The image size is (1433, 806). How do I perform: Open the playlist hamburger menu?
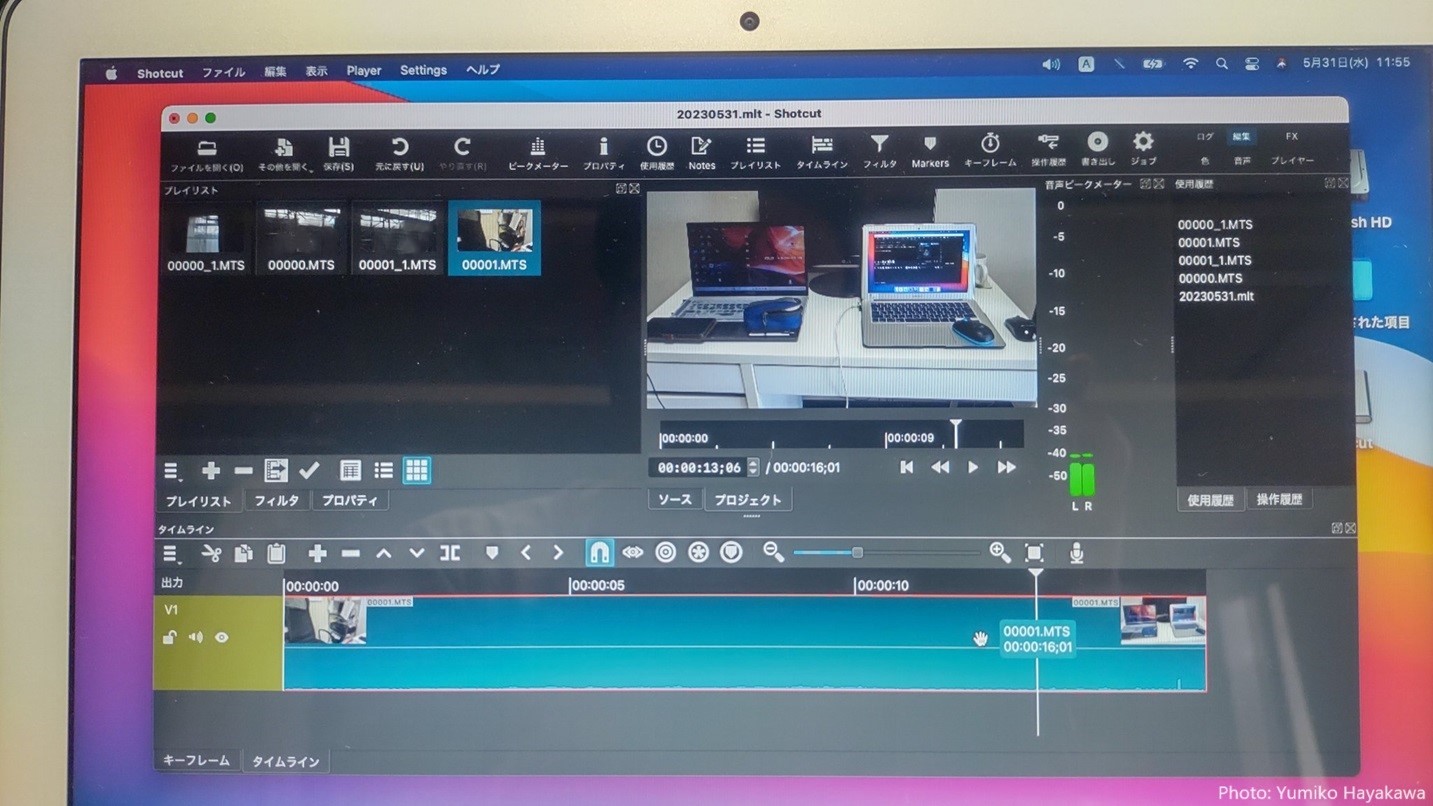(172, 471)
